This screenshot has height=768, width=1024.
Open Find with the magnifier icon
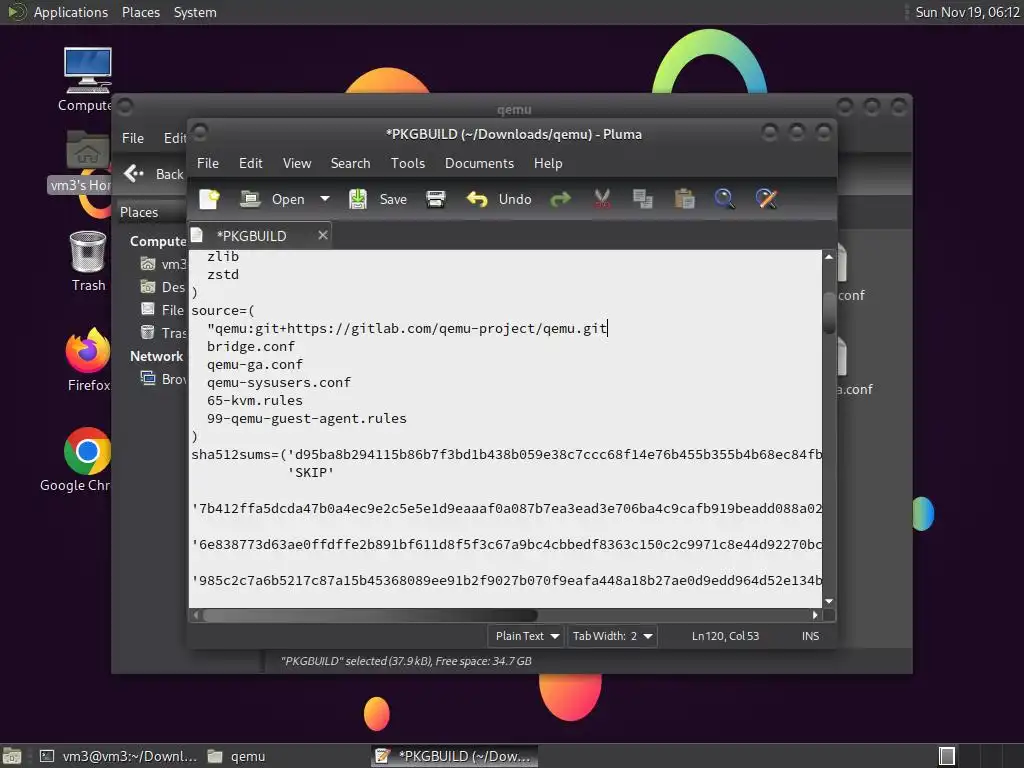[725, 199]
